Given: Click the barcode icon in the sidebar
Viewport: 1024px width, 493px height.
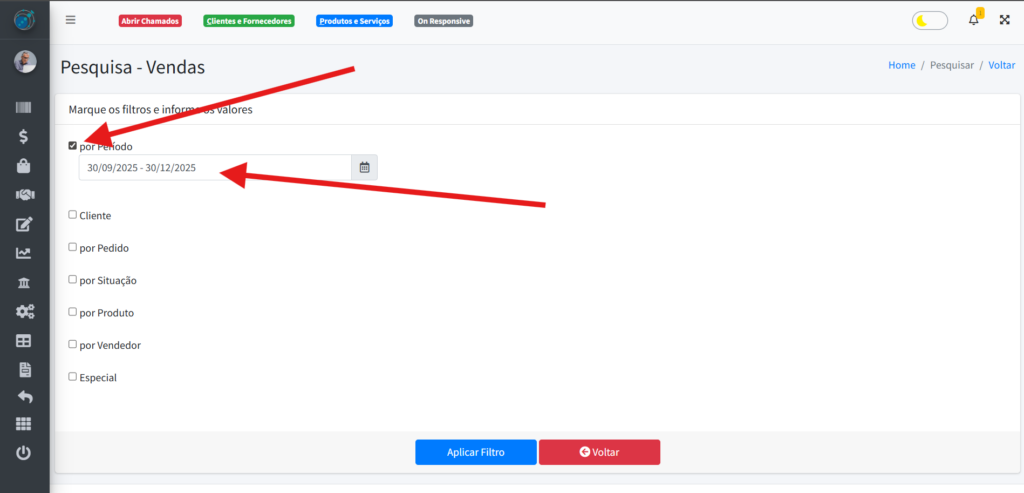Looking at the screenshot, I should click(x=24, y=108).
